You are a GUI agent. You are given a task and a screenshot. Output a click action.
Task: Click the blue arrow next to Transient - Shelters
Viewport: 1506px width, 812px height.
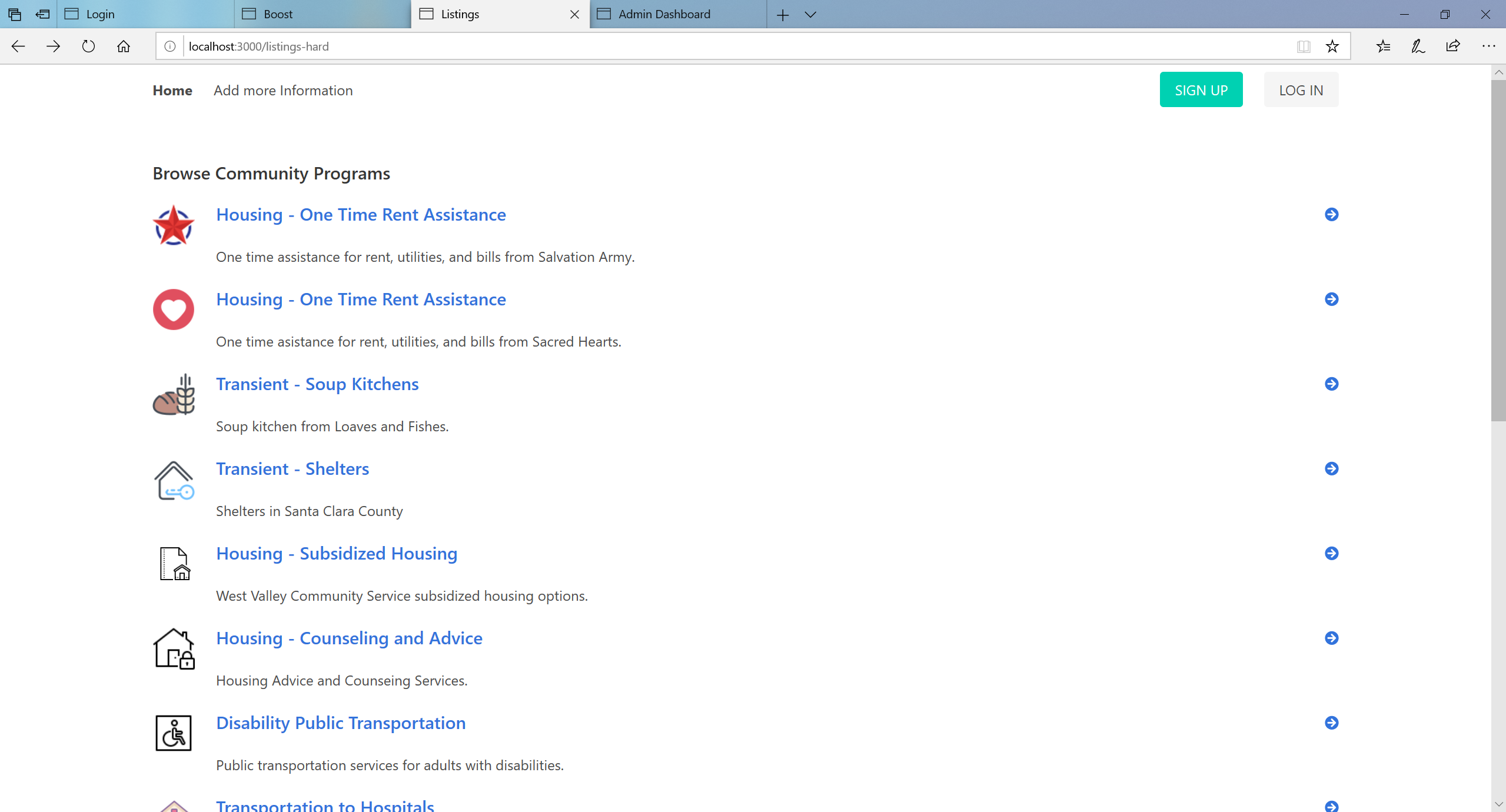pyautogui.click(x=1331, y=468)
